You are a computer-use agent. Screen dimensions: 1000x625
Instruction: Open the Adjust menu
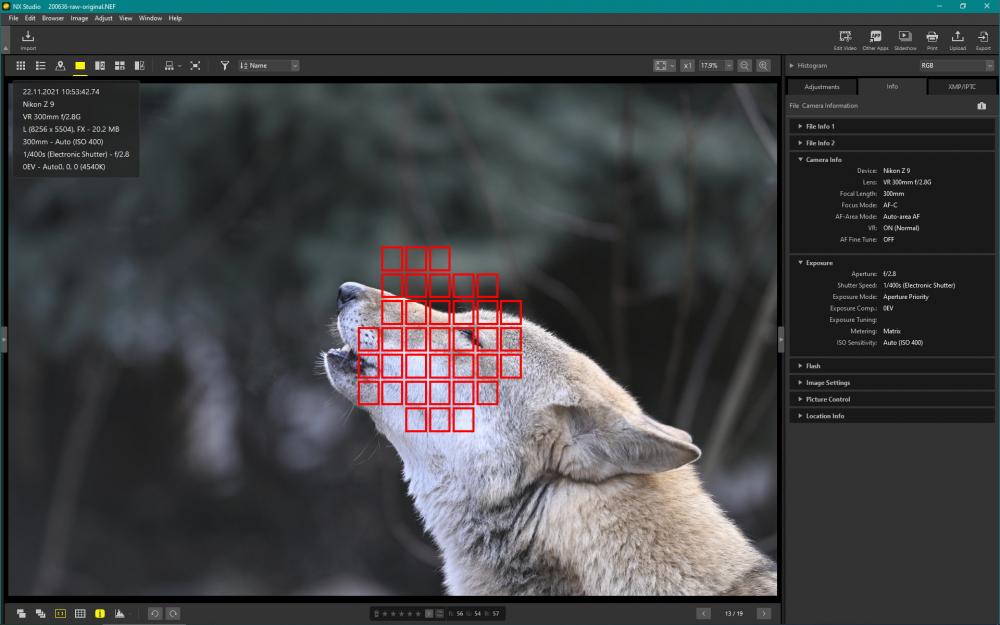pos(103,18)
